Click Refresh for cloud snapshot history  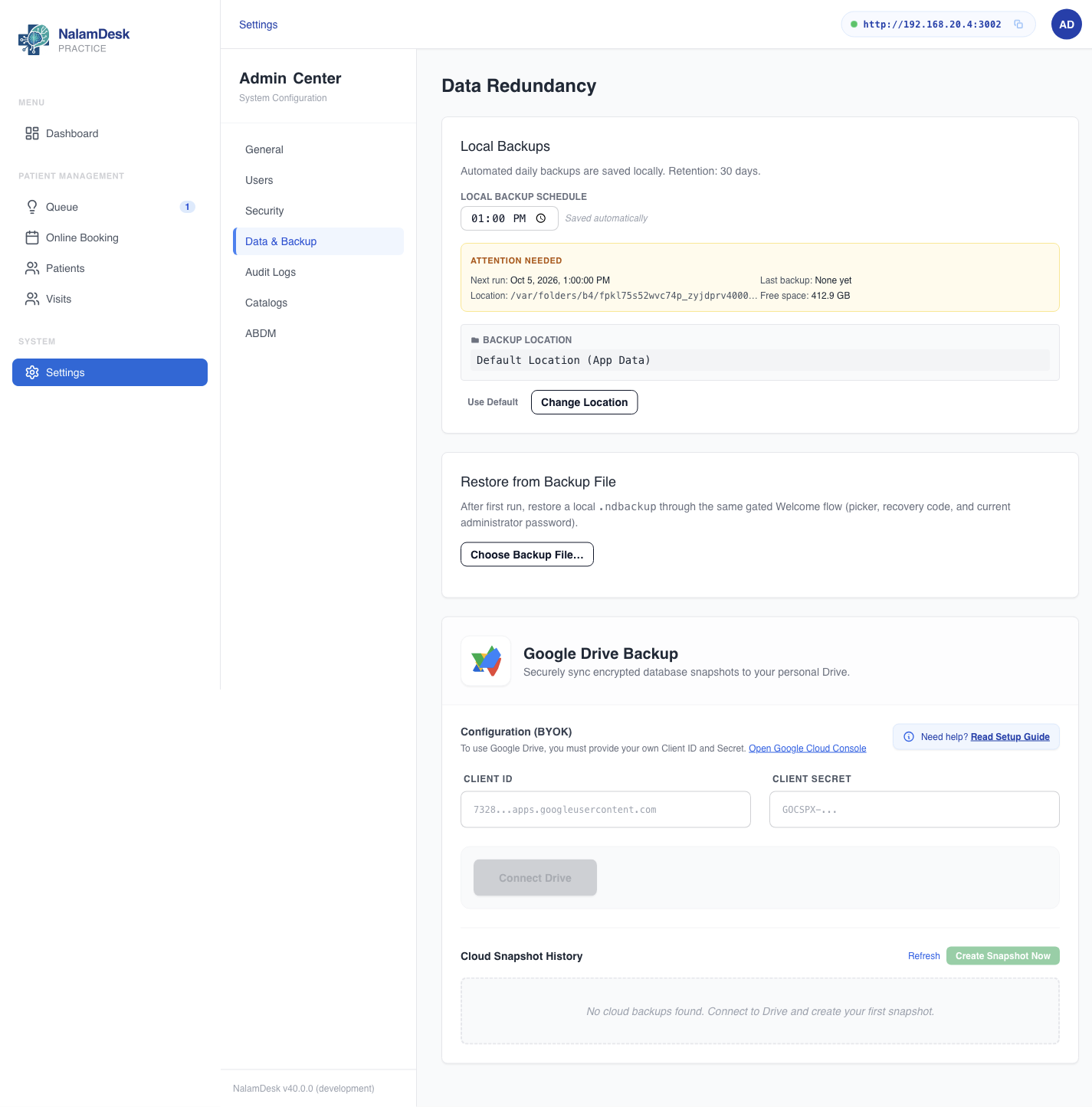click(x=924, y=956)
